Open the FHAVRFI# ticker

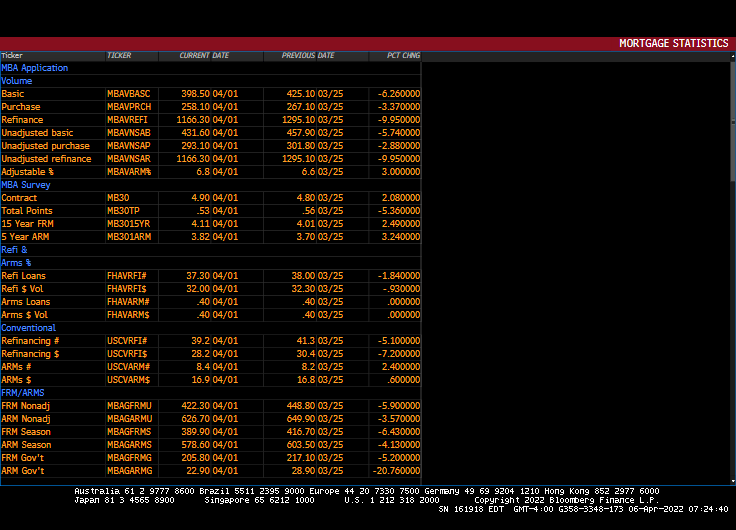(127, 276)
